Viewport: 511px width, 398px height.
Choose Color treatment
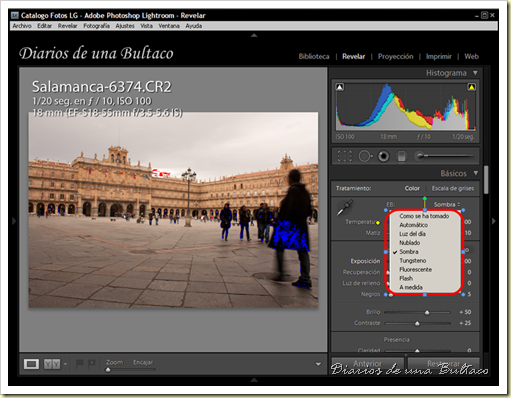tap(412, 188)
